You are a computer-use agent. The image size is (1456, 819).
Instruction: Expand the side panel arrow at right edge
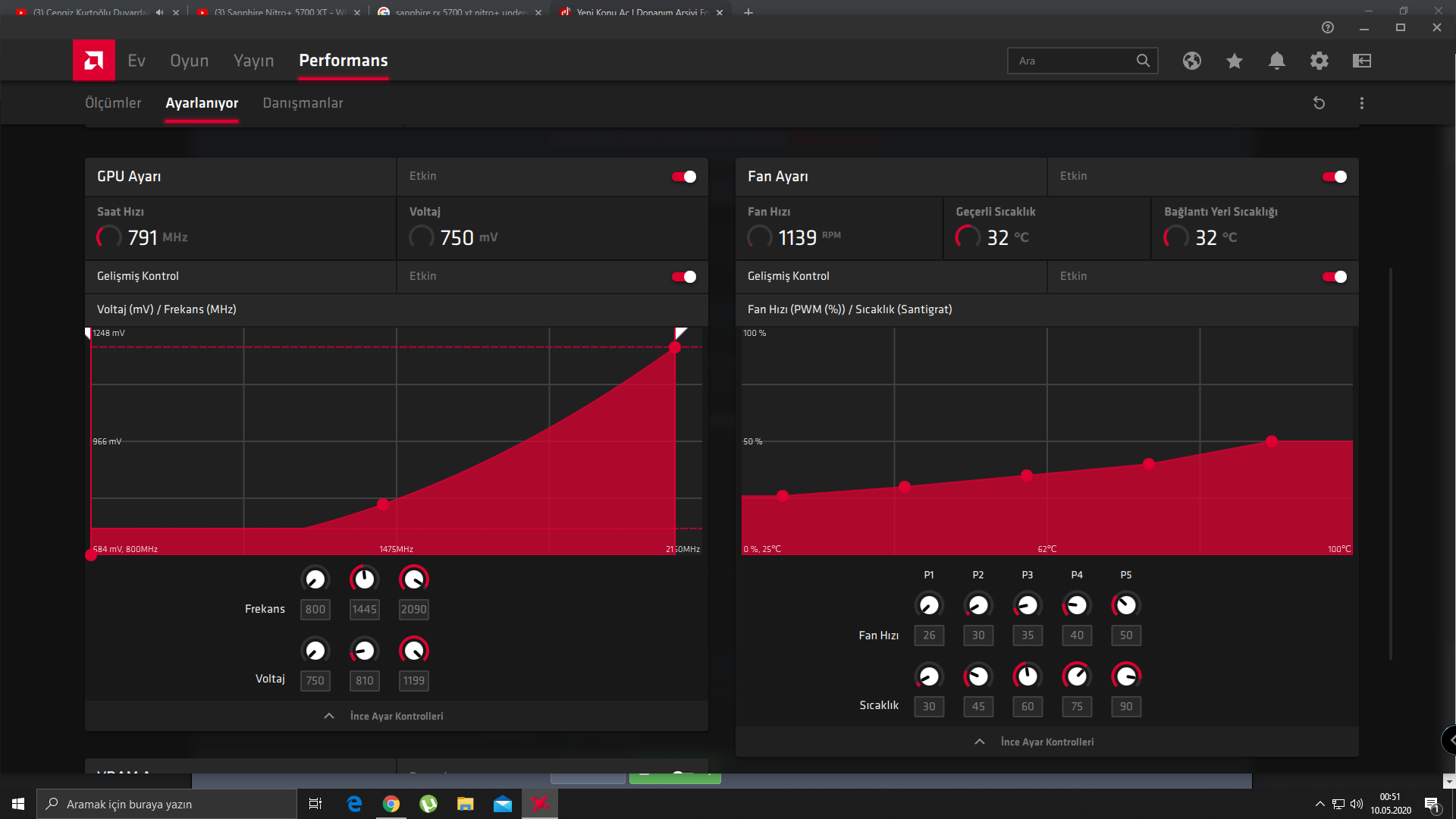[1449, 740]
